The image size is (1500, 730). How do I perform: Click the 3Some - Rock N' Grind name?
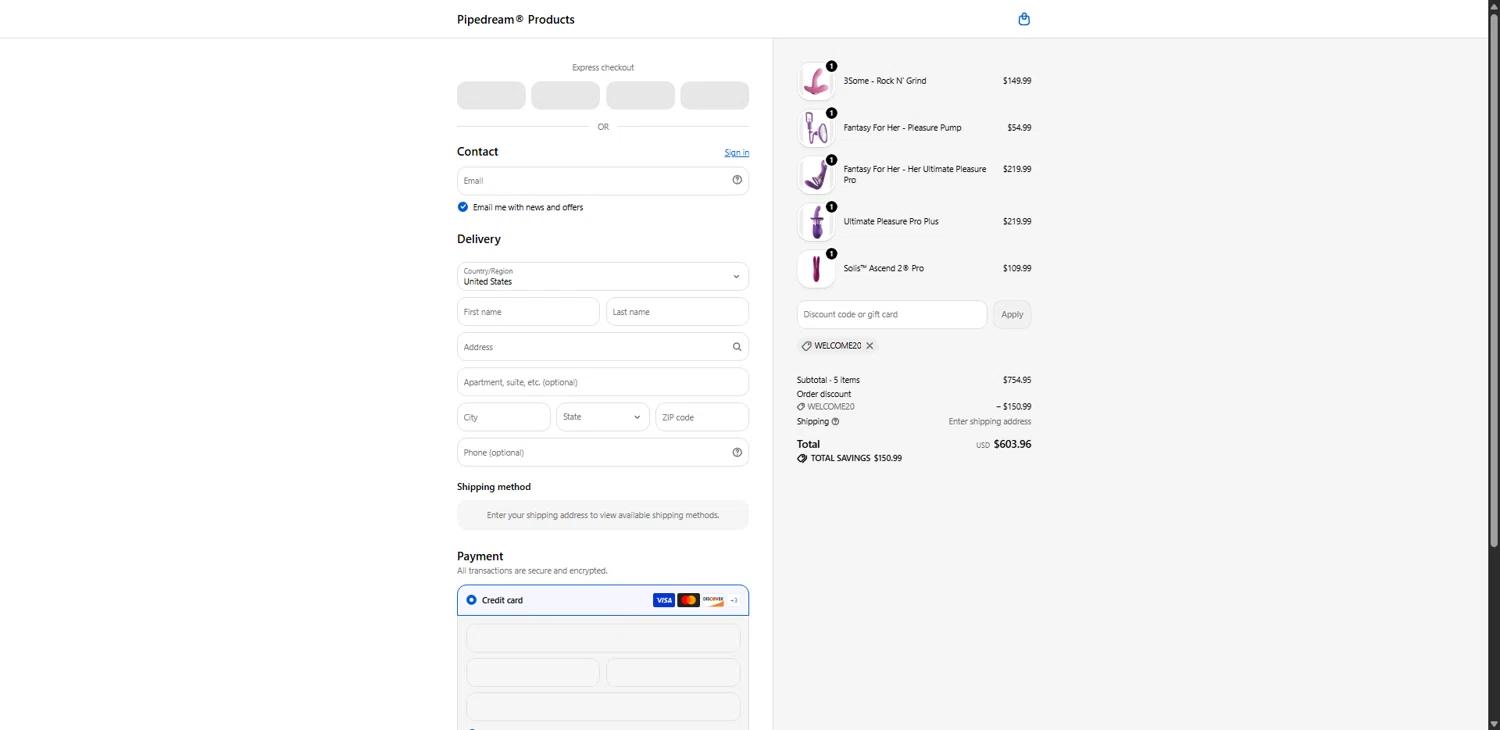coord(885,81)
